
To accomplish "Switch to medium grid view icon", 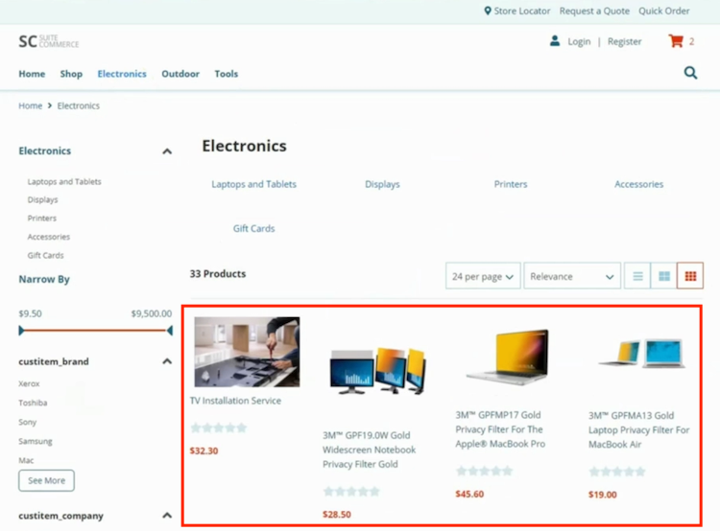I will point(664,276).
